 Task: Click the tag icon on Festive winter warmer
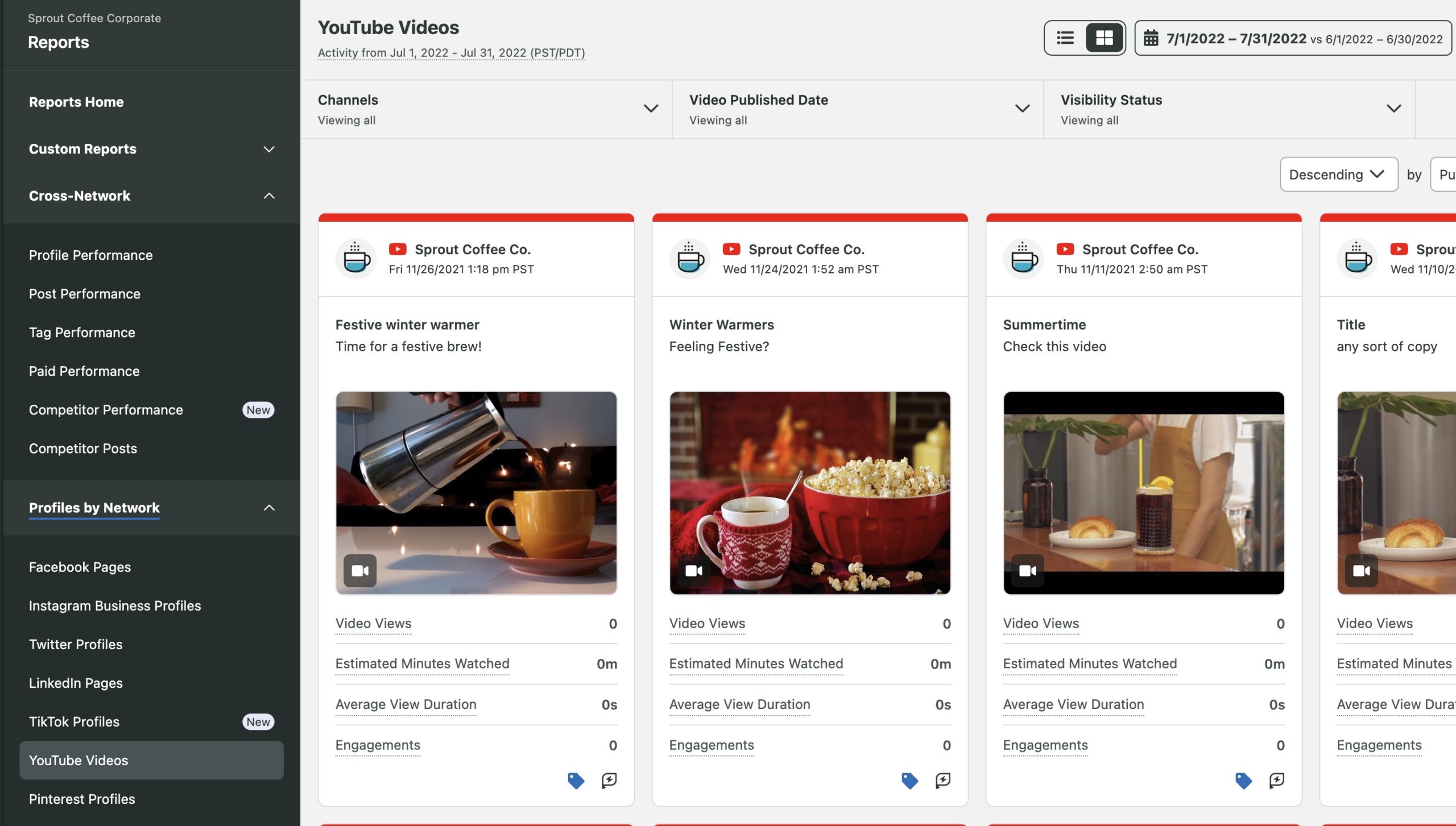click(576, 780)
